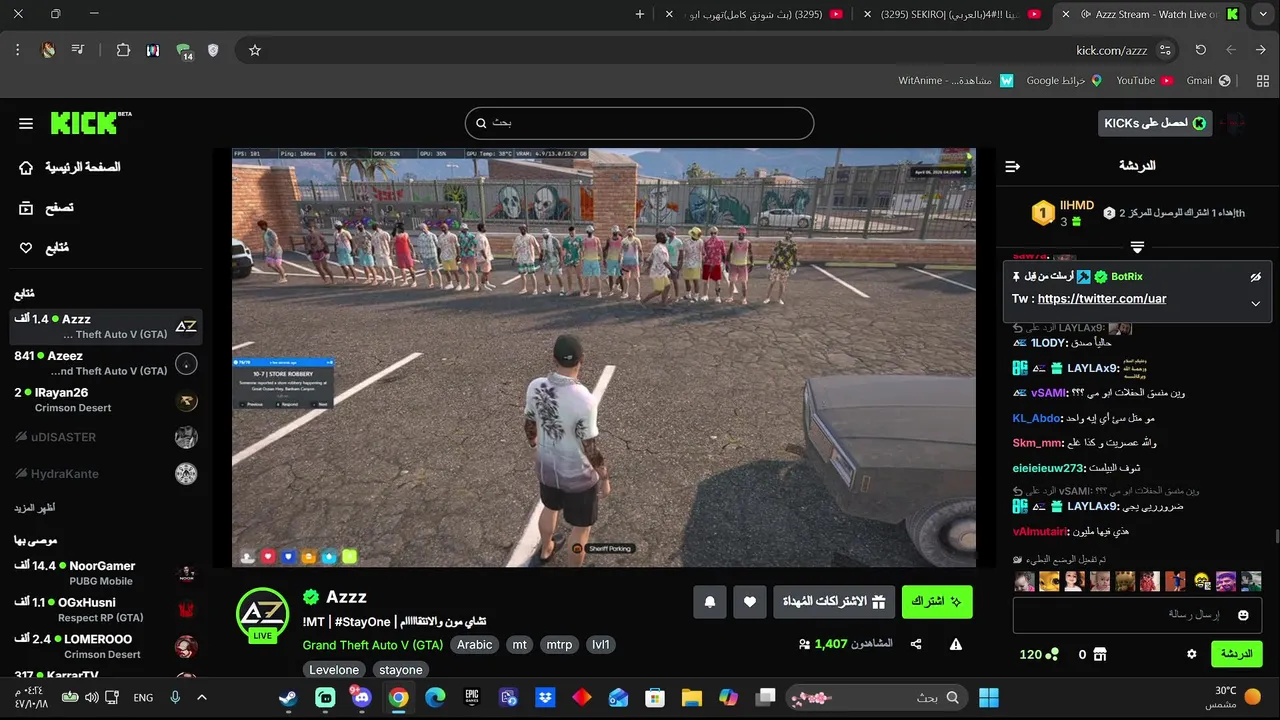Open the Kick hamburger menu
This screenshot has height=720, width=1280.
(26, 123)
